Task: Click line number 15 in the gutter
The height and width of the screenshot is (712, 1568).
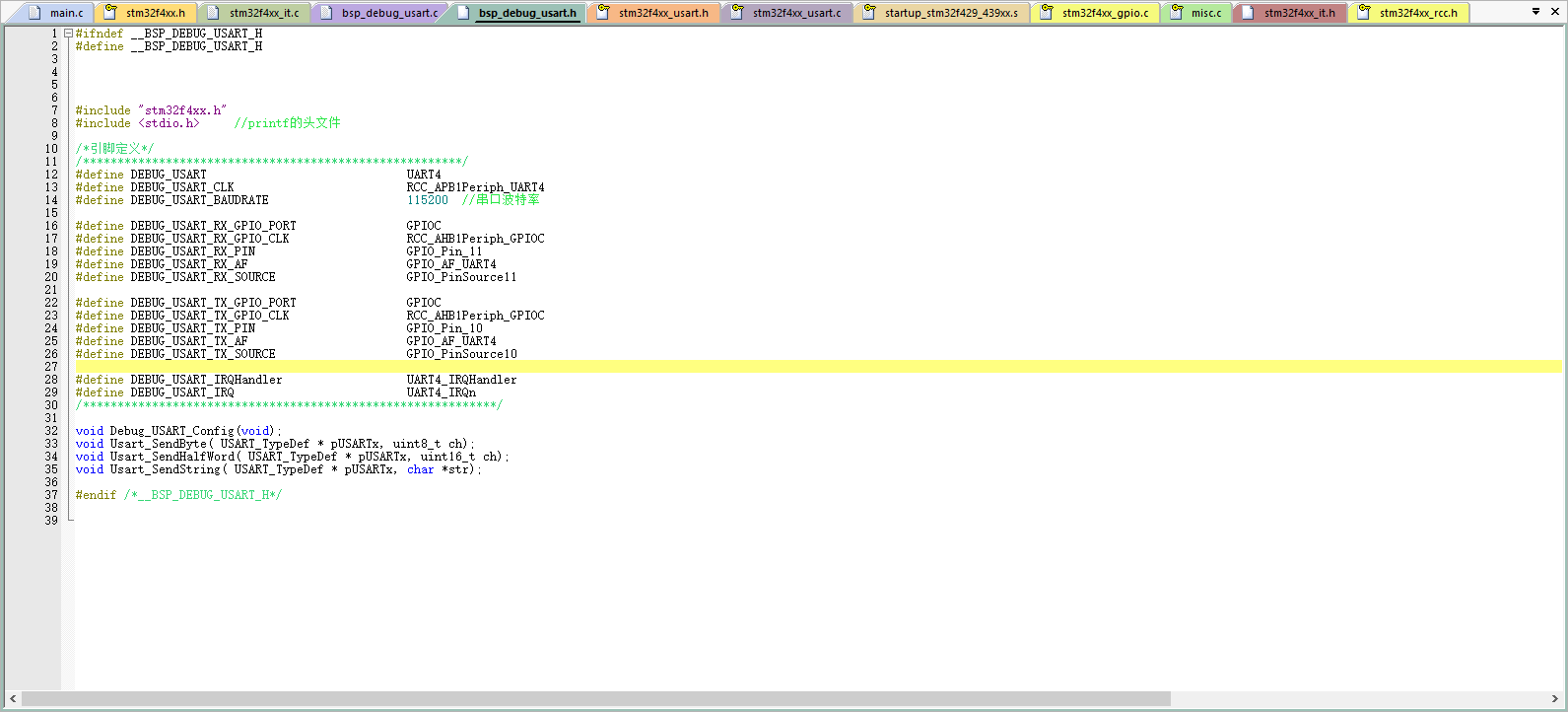Action: [x=51, y=213]
